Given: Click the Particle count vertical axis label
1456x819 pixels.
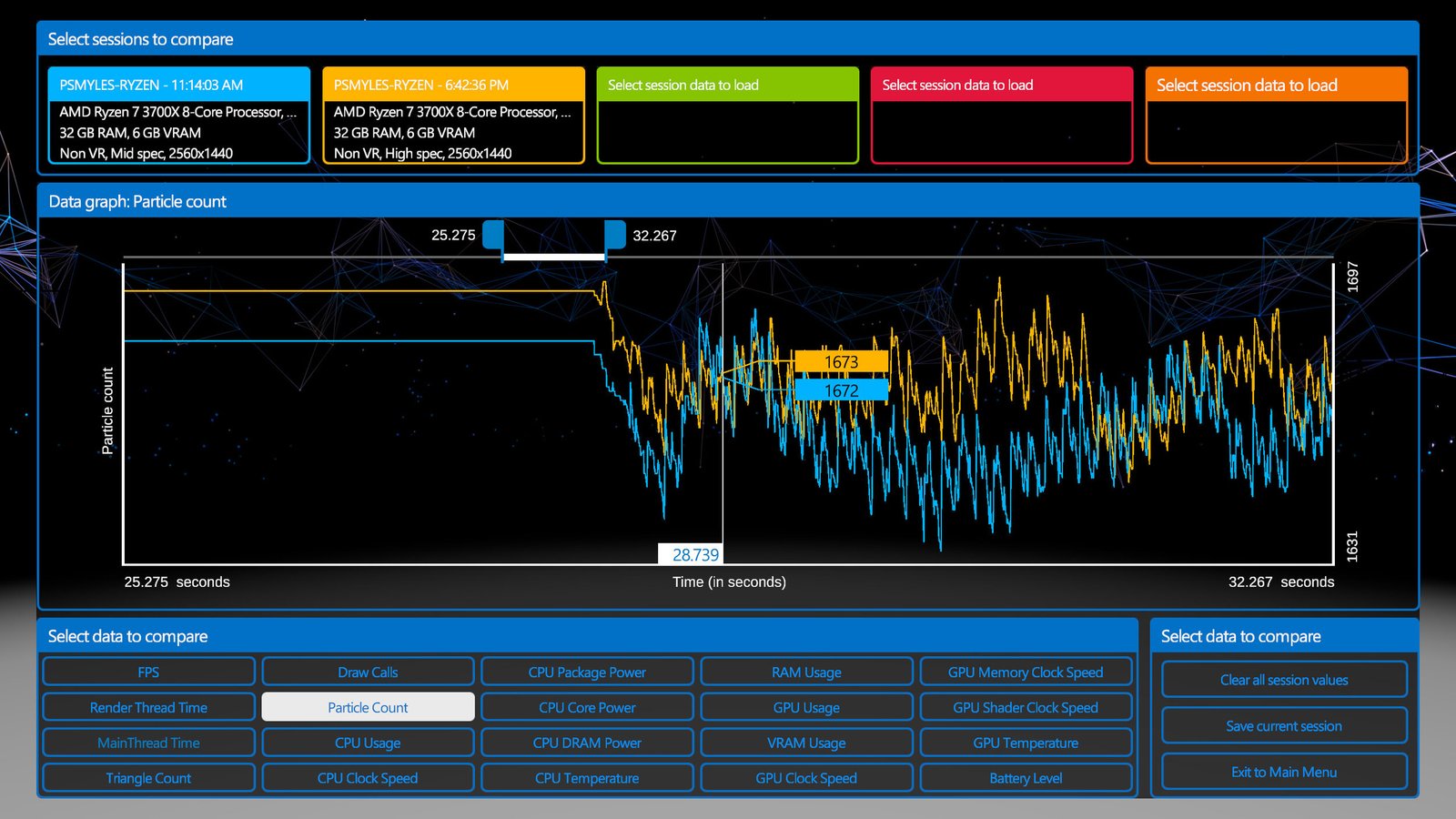Looking at the screenshot, I should [107, 411].
